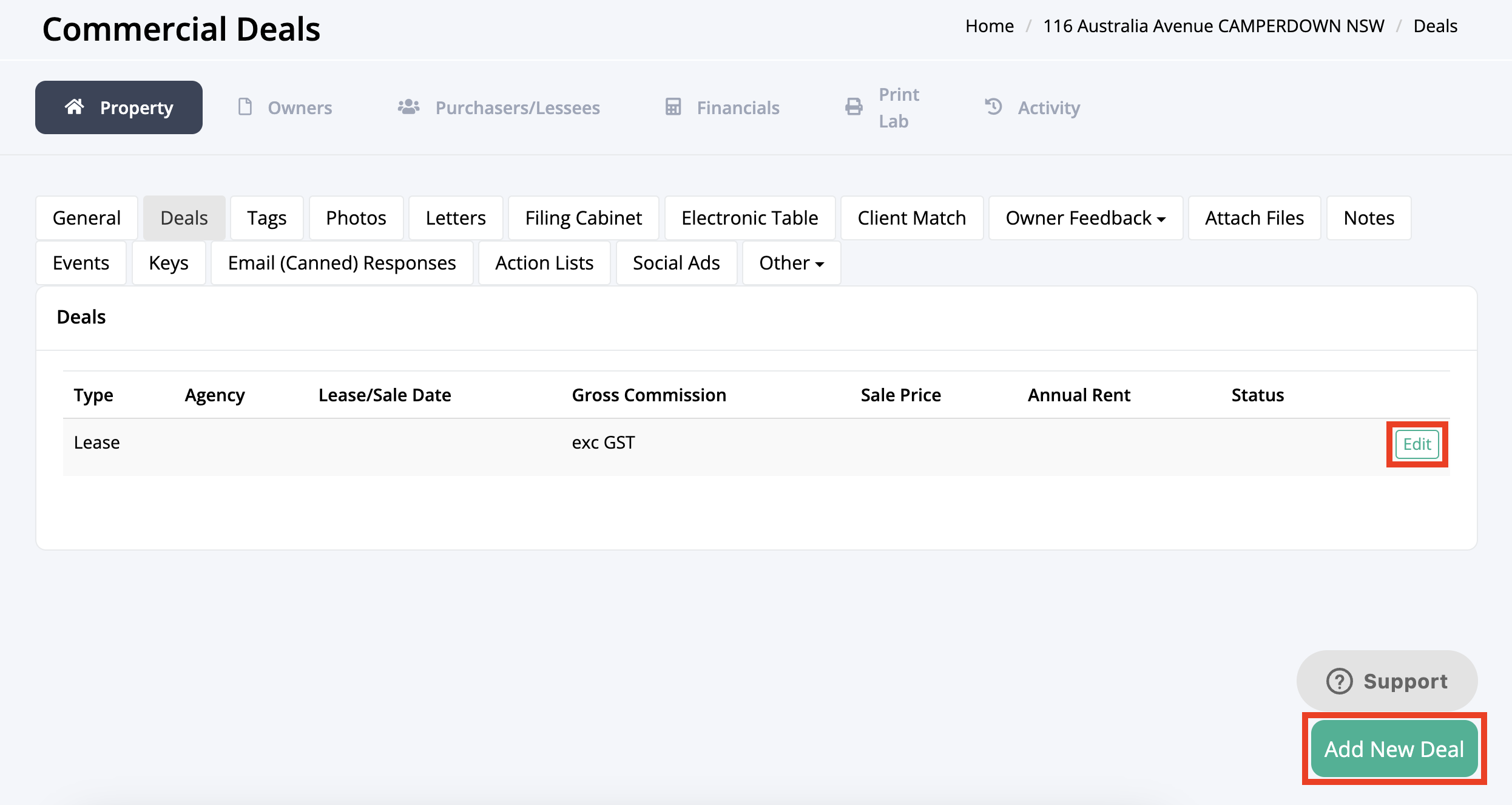The width and height of the screenshot is (1512, 805).
Task: Select the Deals tab
Action: point(184,218)
